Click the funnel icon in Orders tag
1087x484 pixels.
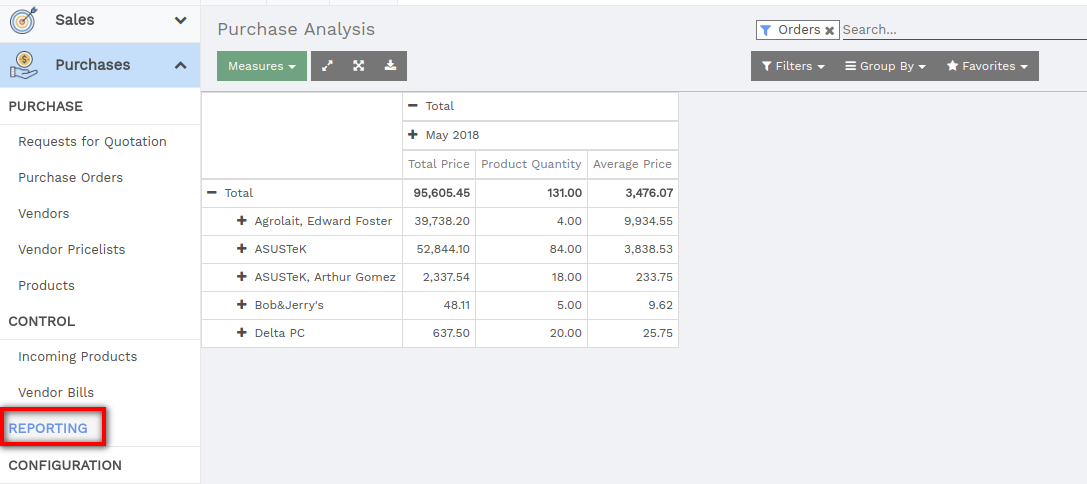(765, 31)
